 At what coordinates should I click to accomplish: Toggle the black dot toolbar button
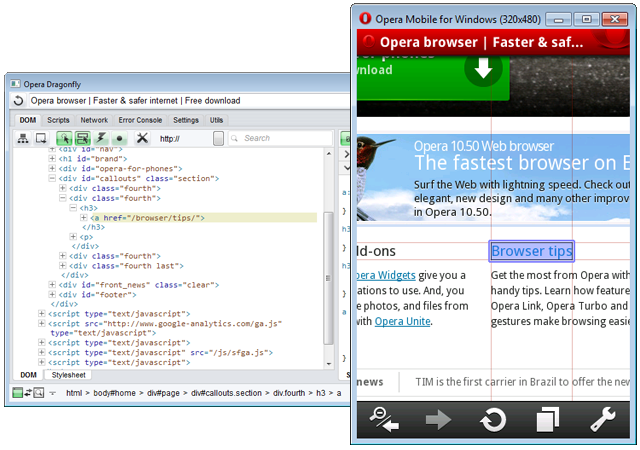point(120,138)
